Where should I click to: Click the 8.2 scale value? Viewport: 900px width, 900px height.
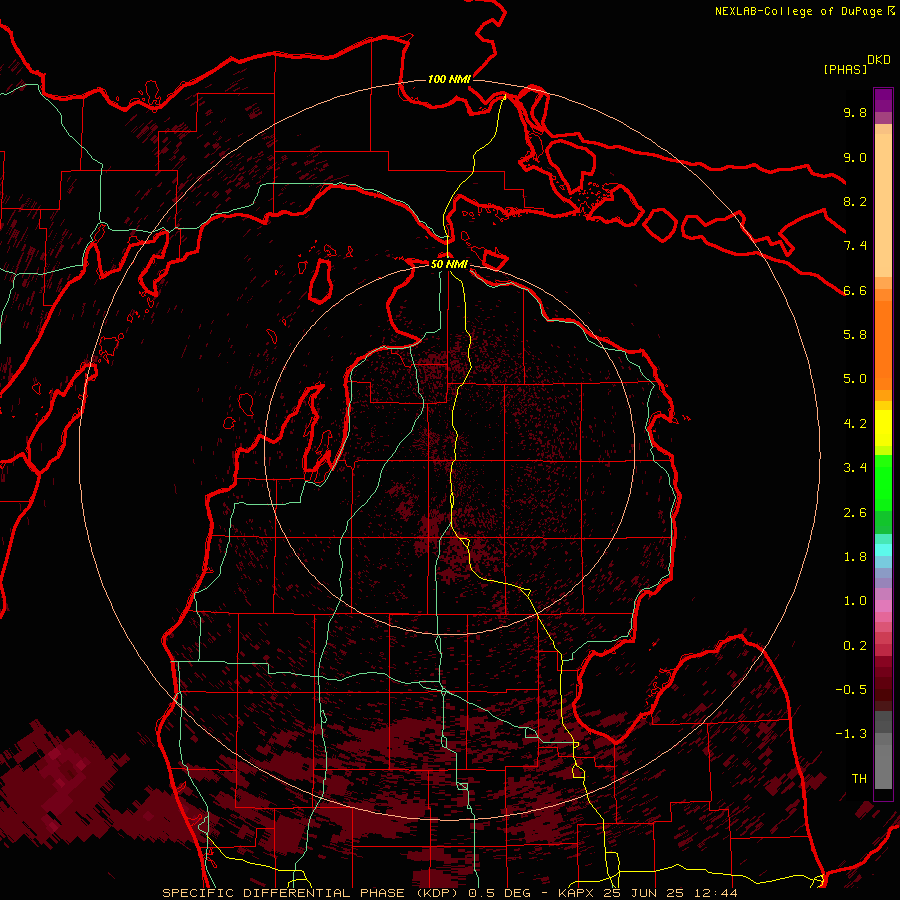tap(855, 201)
